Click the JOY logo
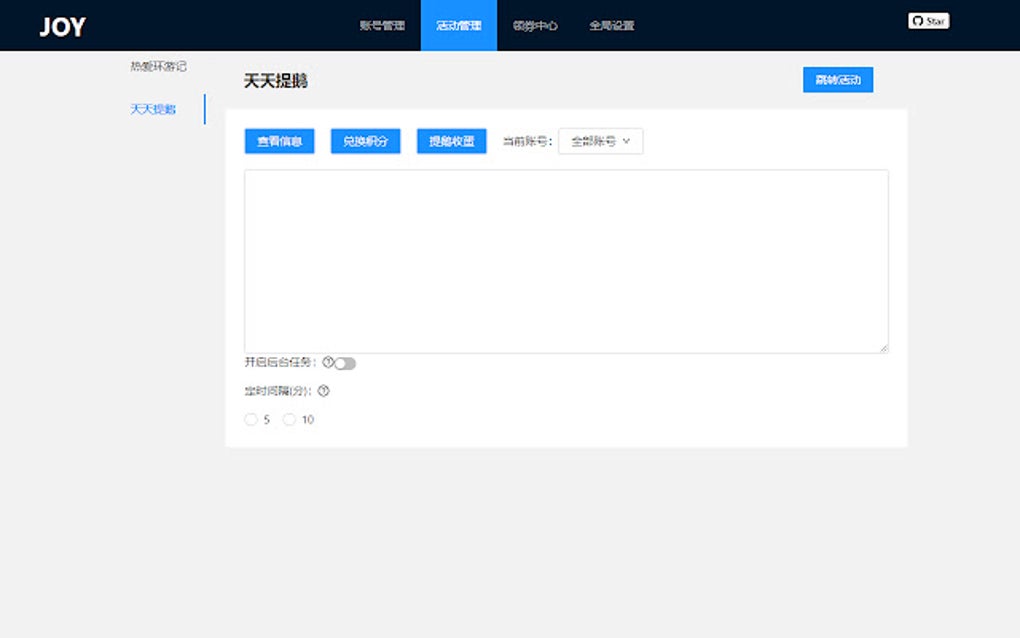 coord(60,25)
